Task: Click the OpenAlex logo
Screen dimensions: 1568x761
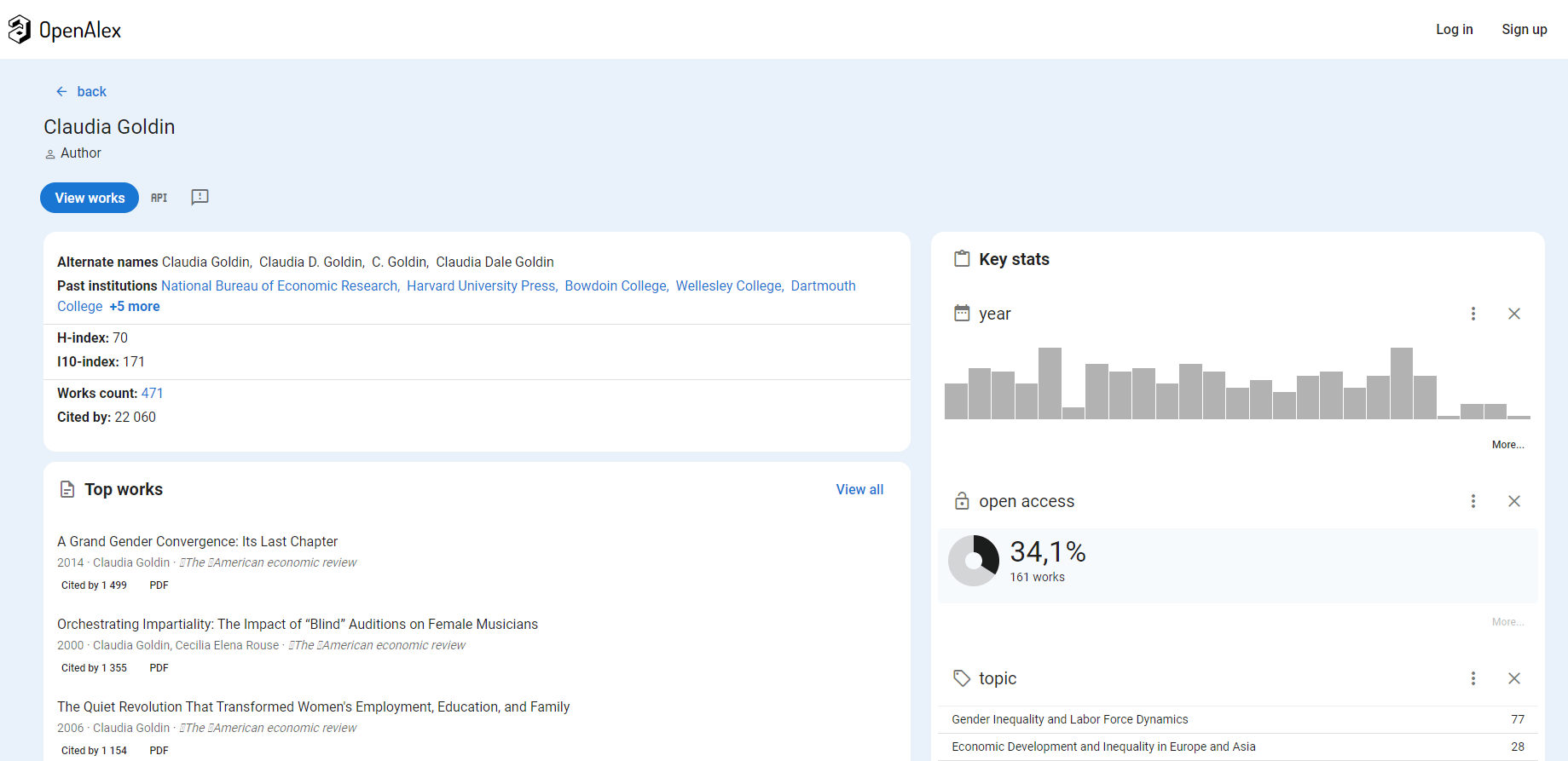Action: coord(65,30)
